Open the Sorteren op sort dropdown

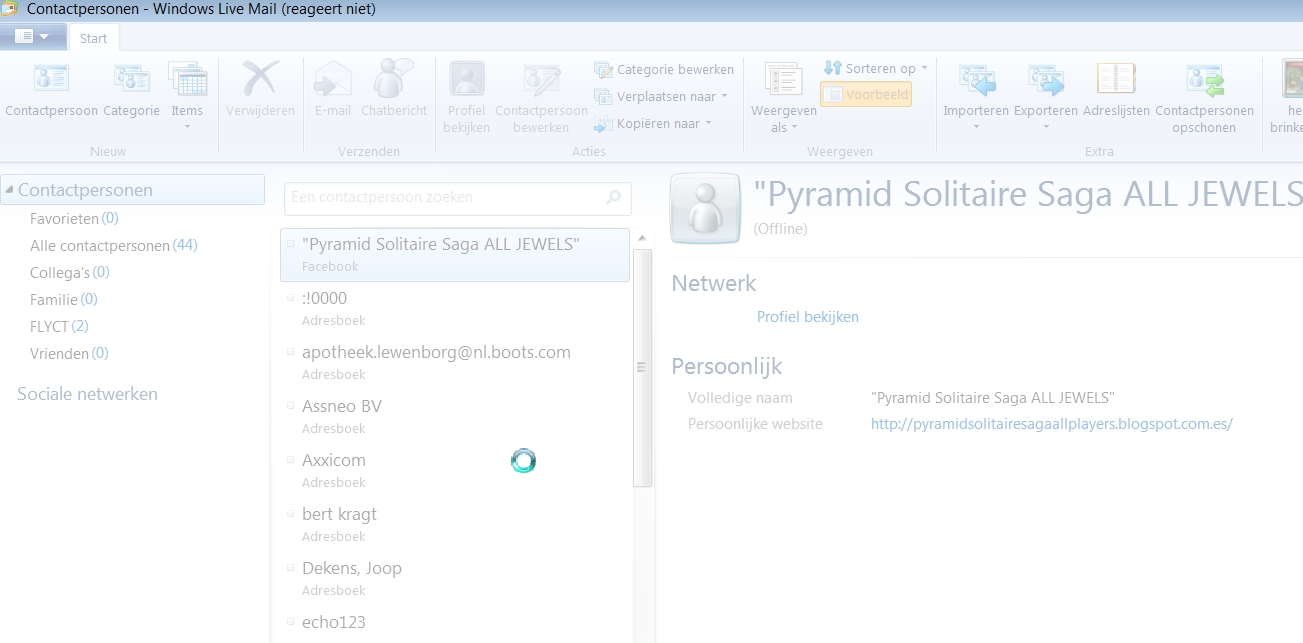875,68
